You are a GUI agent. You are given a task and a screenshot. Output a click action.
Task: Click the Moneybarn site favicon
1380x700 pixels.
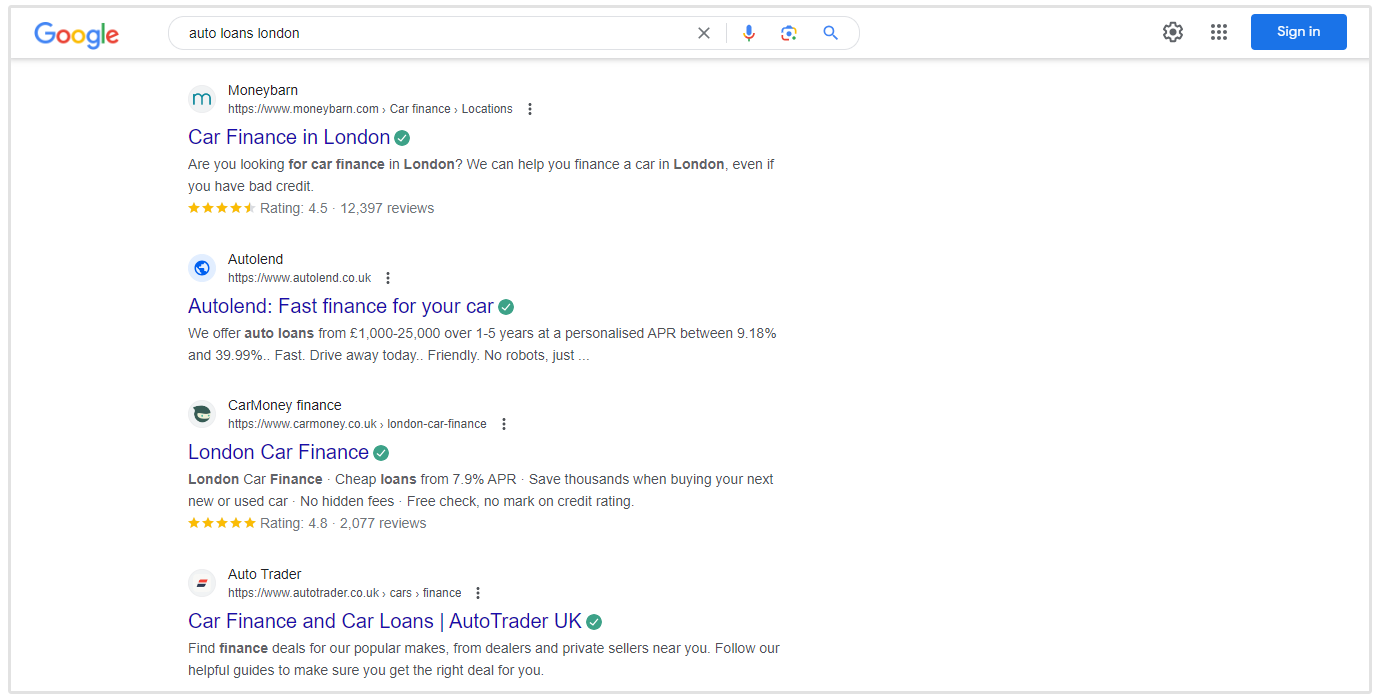[x=202, y=99]
